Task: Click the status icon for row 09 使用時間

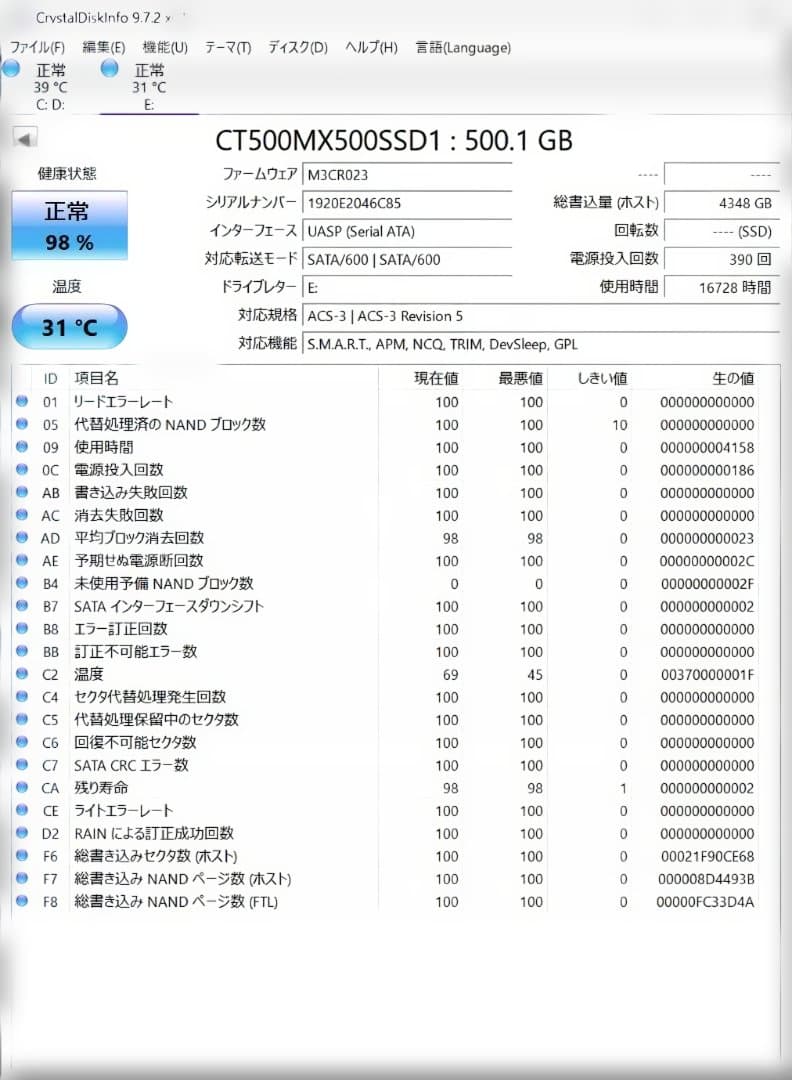Action: point(22,446)
